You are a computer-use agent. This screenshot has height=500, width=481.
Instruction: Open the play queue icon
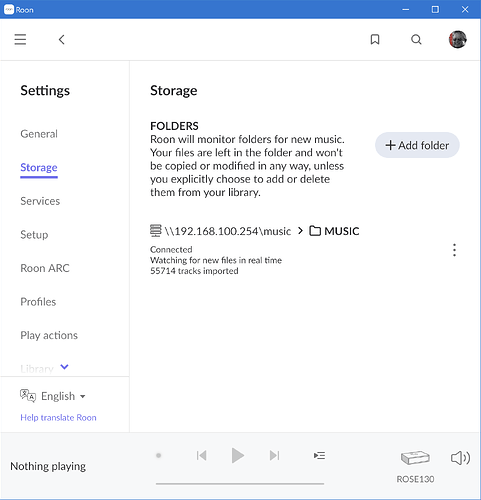tap(319, 455)
